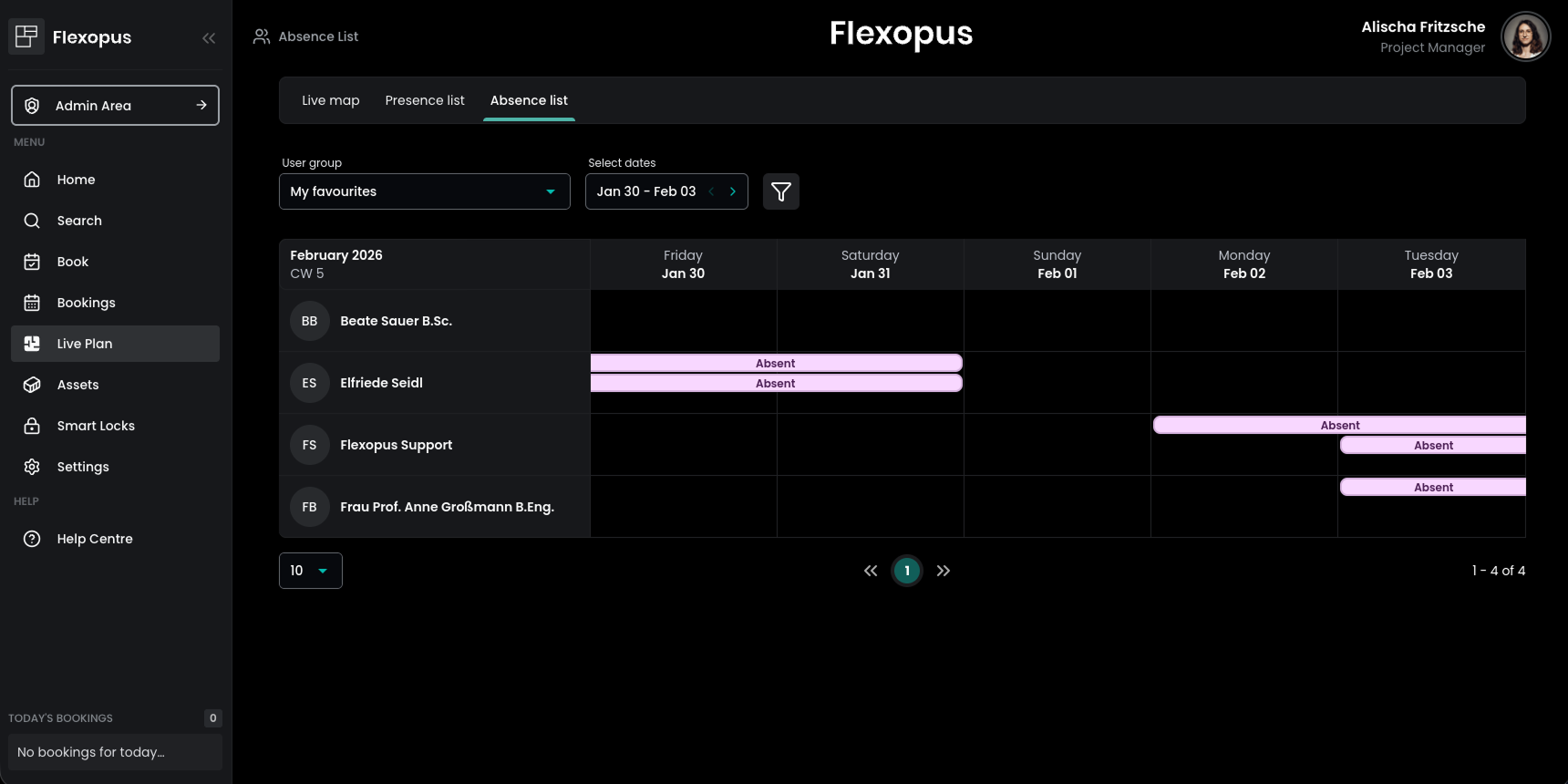Open the Admin Area button
The image size is (1568, 784).
click(115, 106)
